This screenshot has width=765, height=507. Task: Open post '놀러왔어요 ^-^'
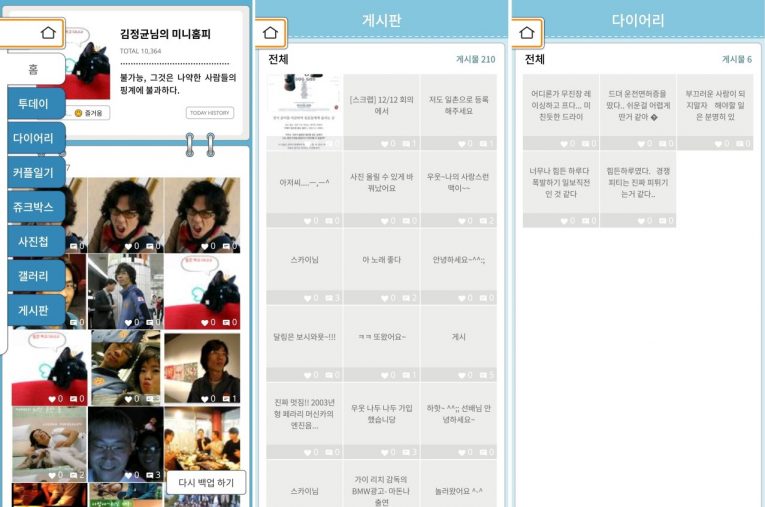(x=459, y=484)
